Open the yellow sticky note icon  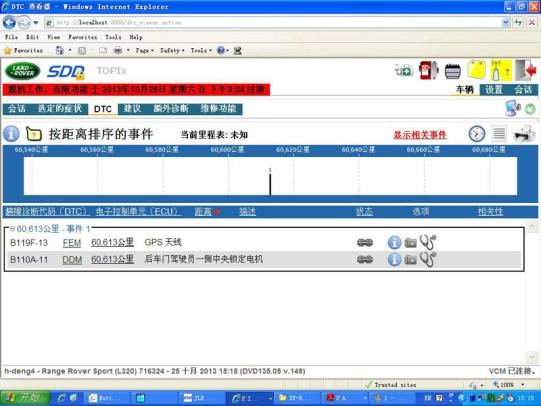476,70
